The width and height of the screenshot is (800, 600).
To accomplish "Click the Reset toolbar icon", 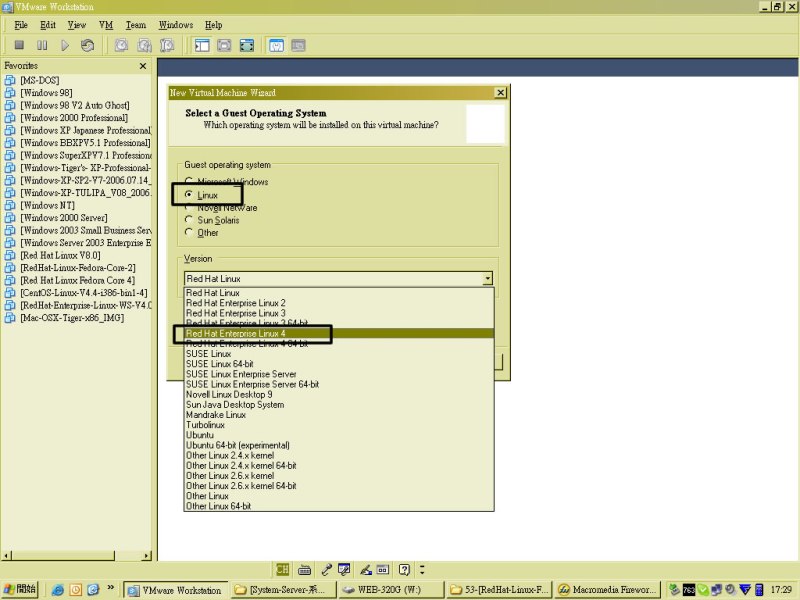I will click(x=87, y=45).
